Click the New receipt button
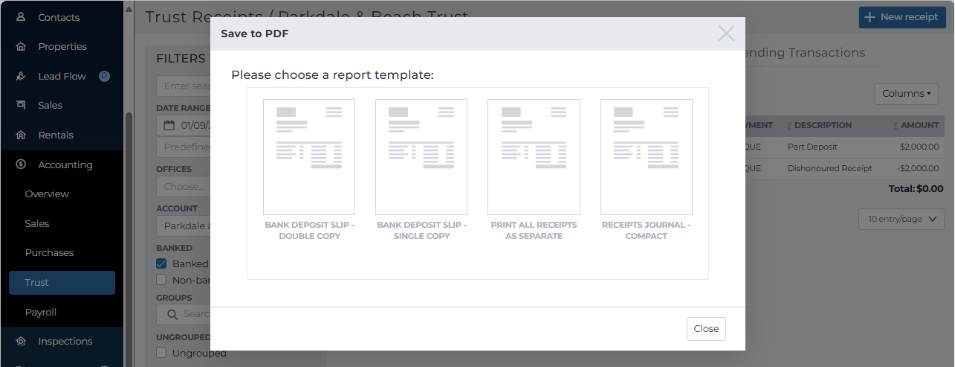This screenshot has width=955, height=367. pyautogui.click(x=902, y=16)
